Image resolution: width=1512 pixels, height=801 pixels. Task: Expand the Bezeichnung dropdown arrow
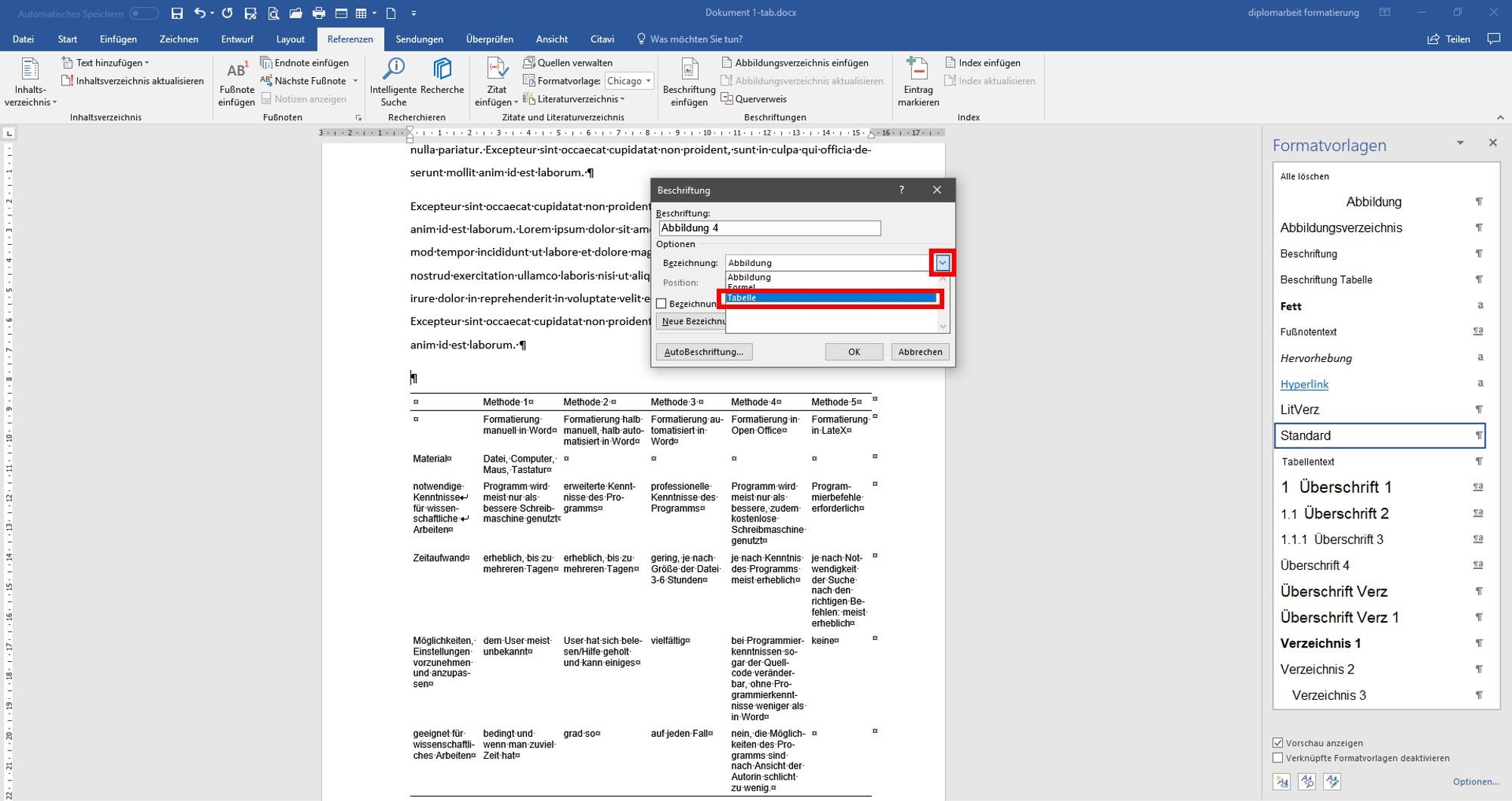pos(942,263)
